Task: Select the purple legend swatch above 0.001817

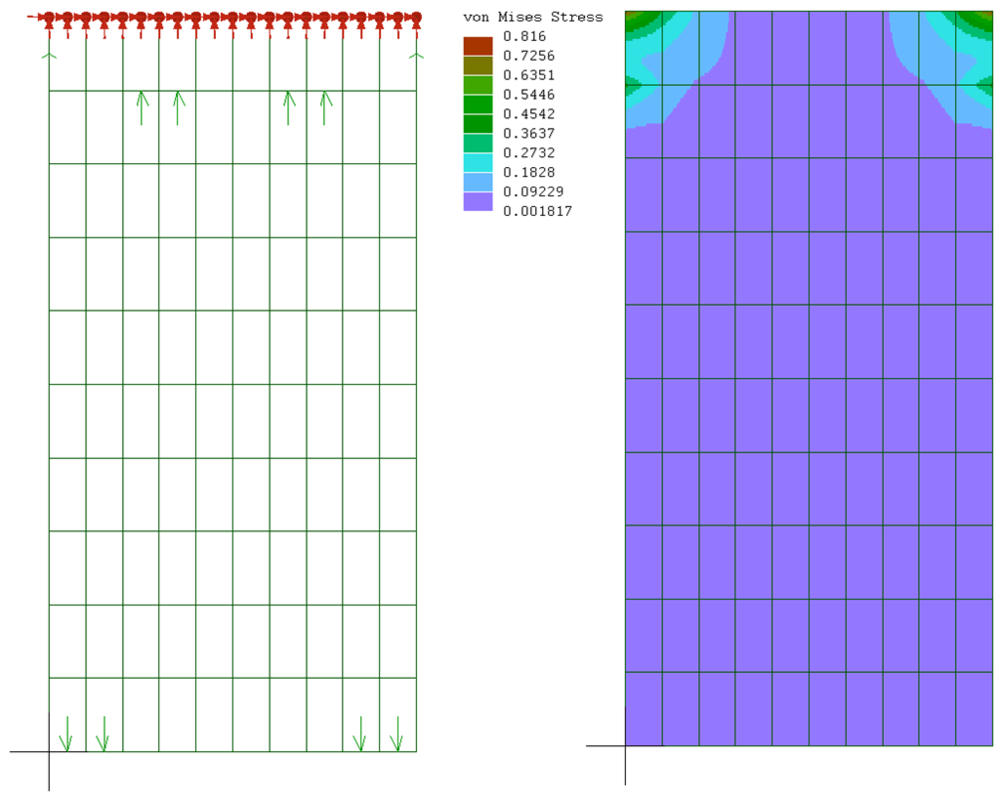Action: point(478,201)
